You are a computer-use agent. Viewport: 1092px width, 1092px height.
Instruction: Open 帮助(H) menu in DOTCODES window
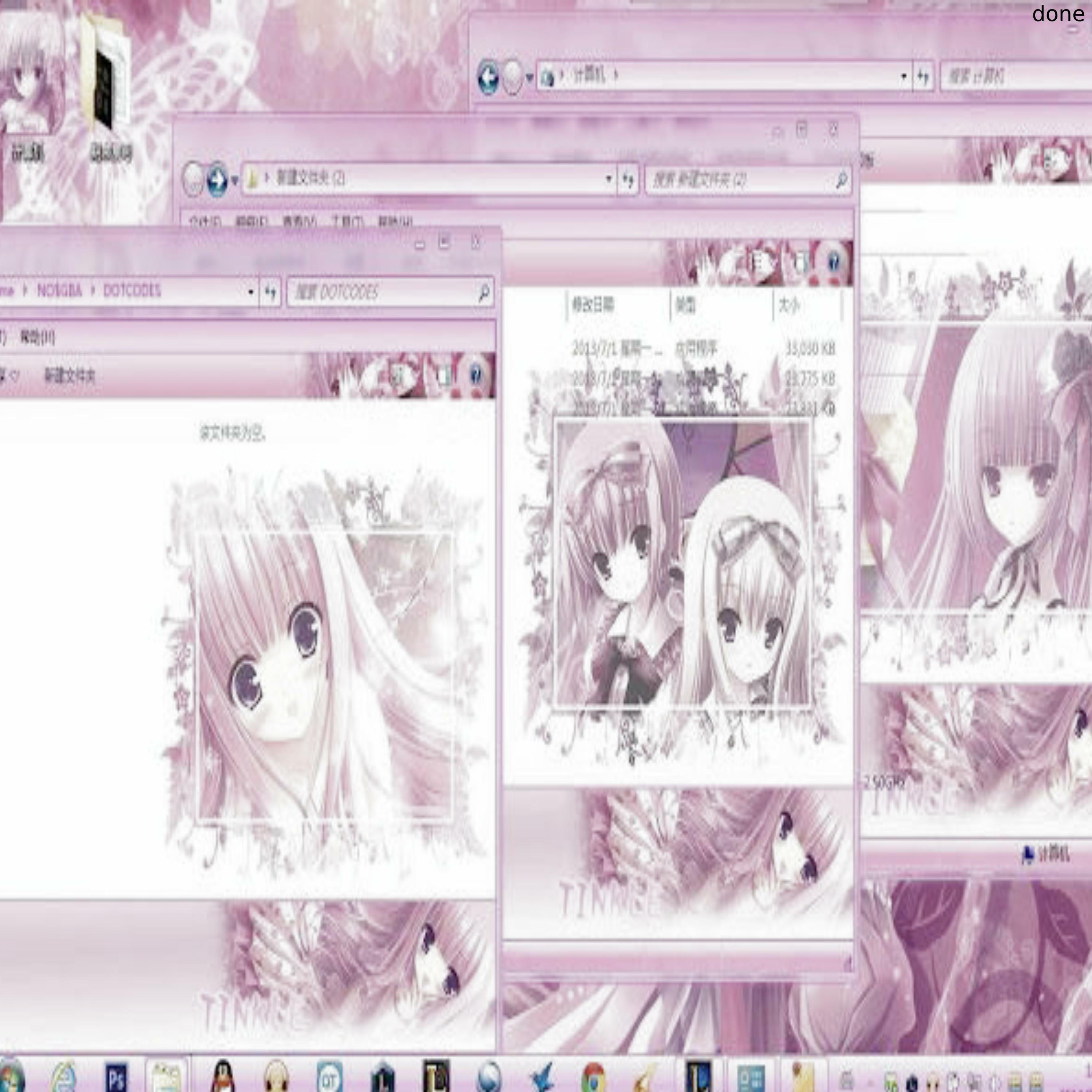37,338
